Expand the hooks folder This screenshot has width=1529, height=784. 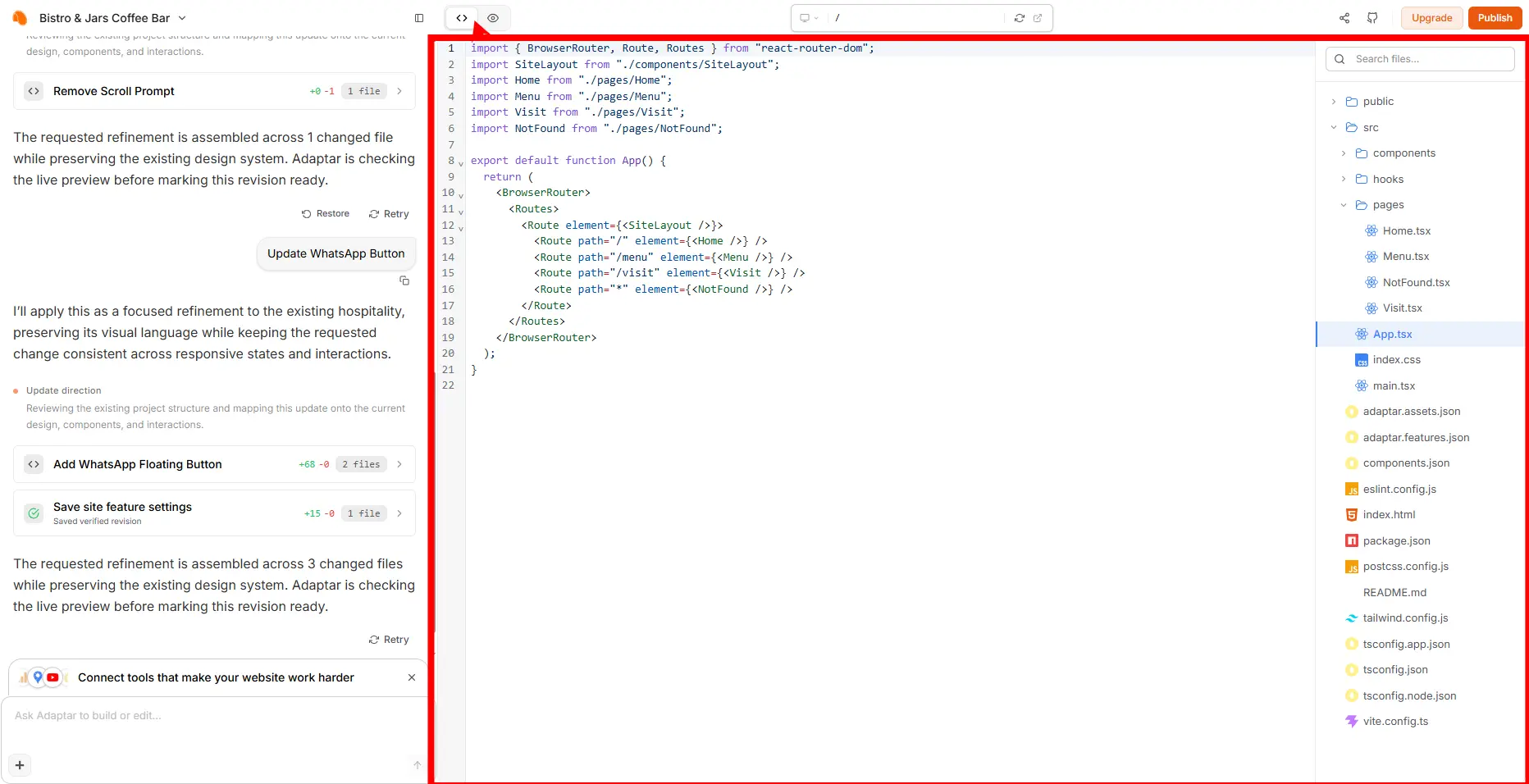click(1420, 180)
